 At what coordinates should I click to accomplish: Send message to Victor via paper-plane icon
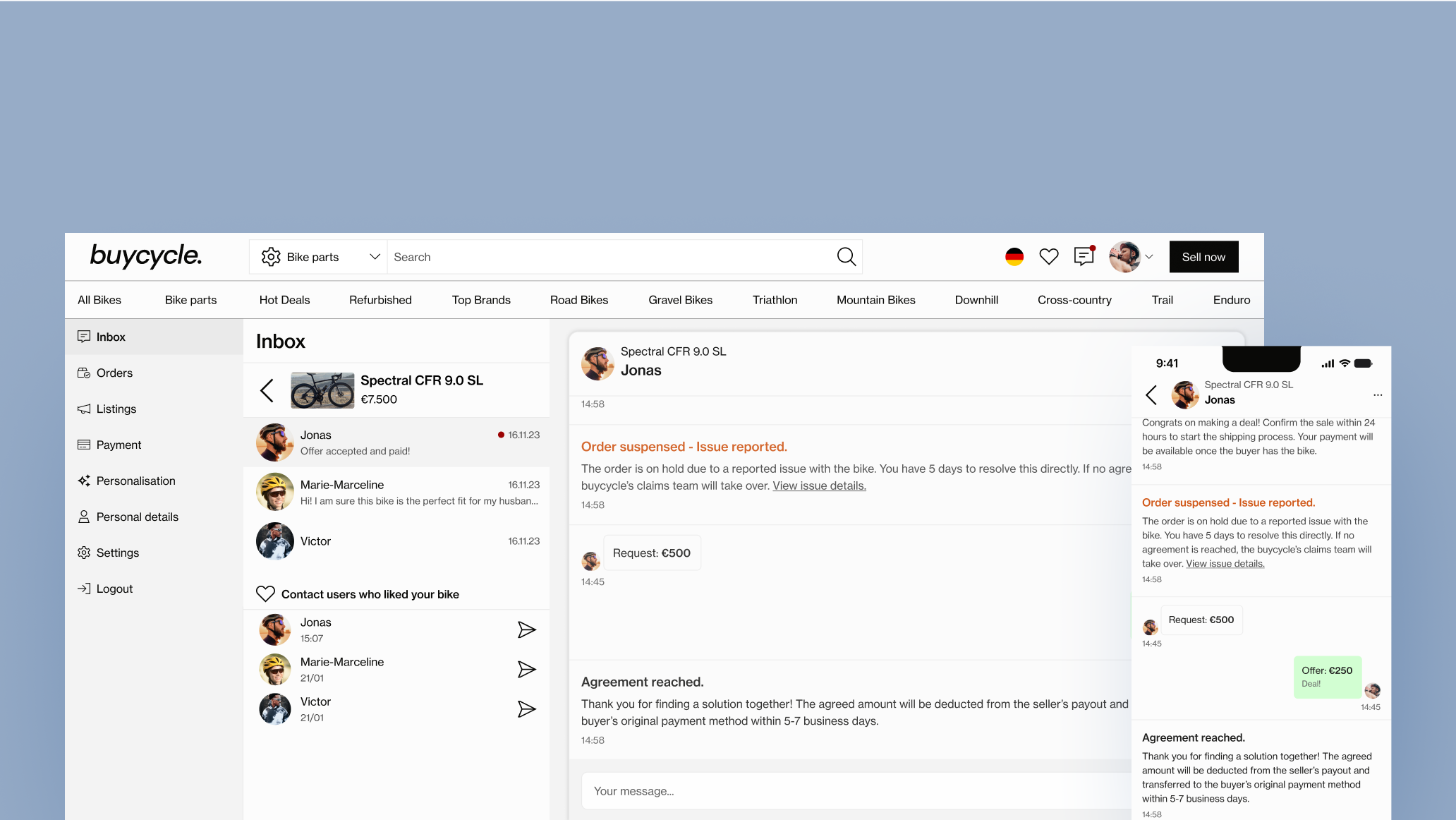coord(526,709)
